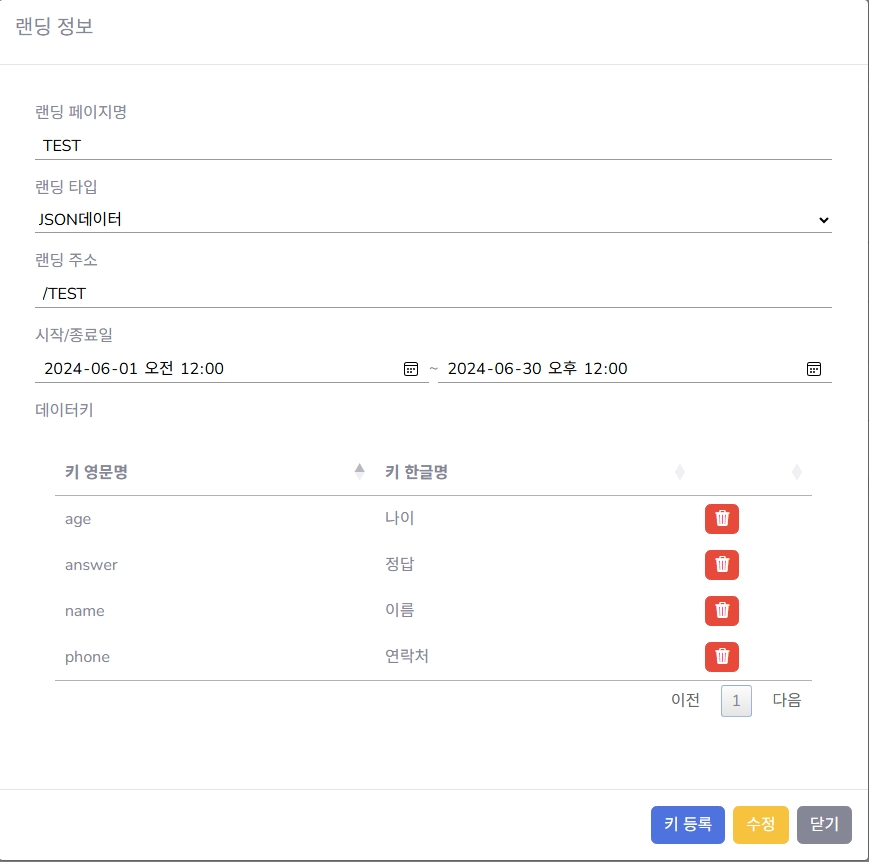
Task: Click the 랜딩 페이지명 TEST input field
Action: 433,146
